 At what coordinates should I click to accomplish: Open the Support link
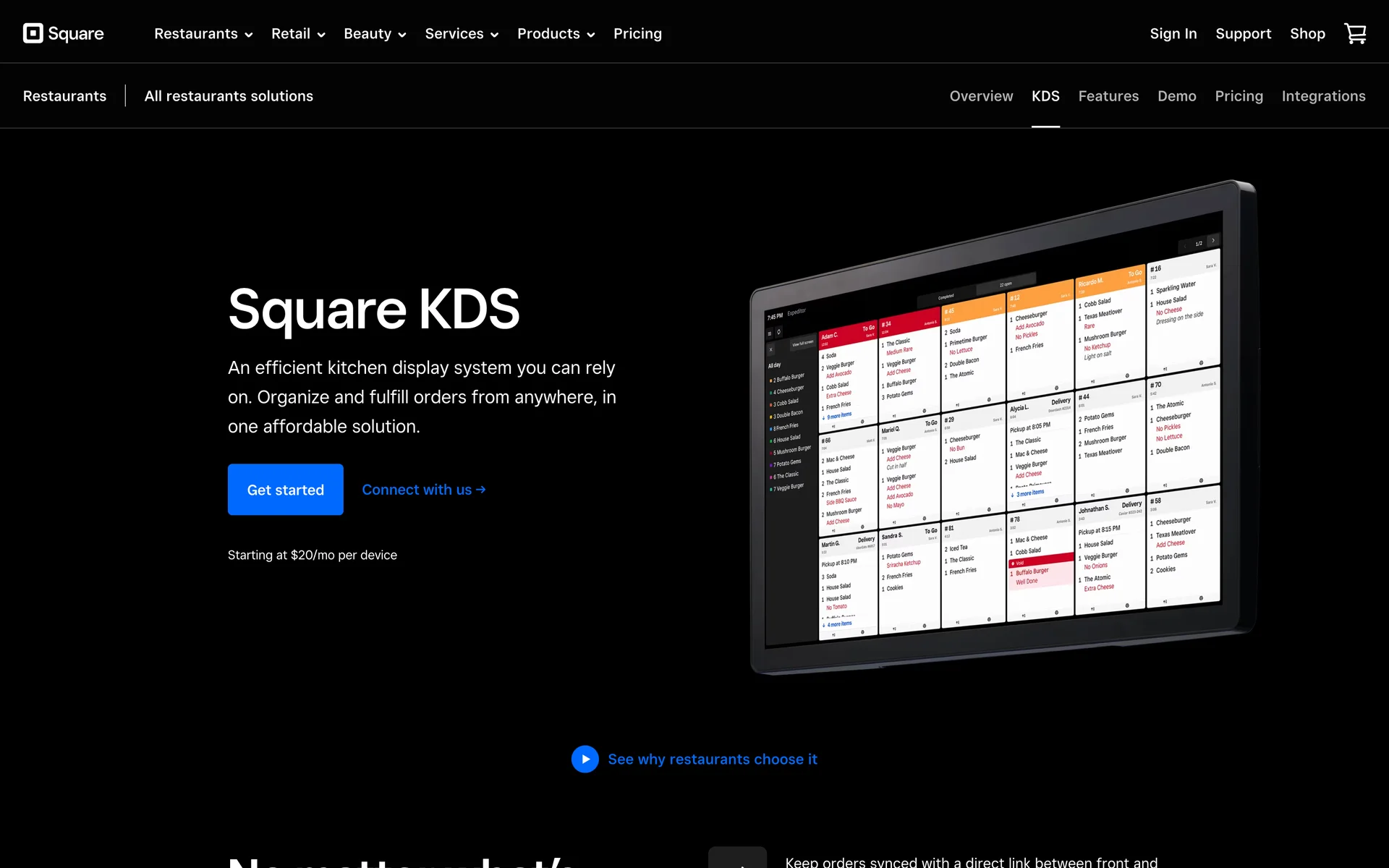1242,34
